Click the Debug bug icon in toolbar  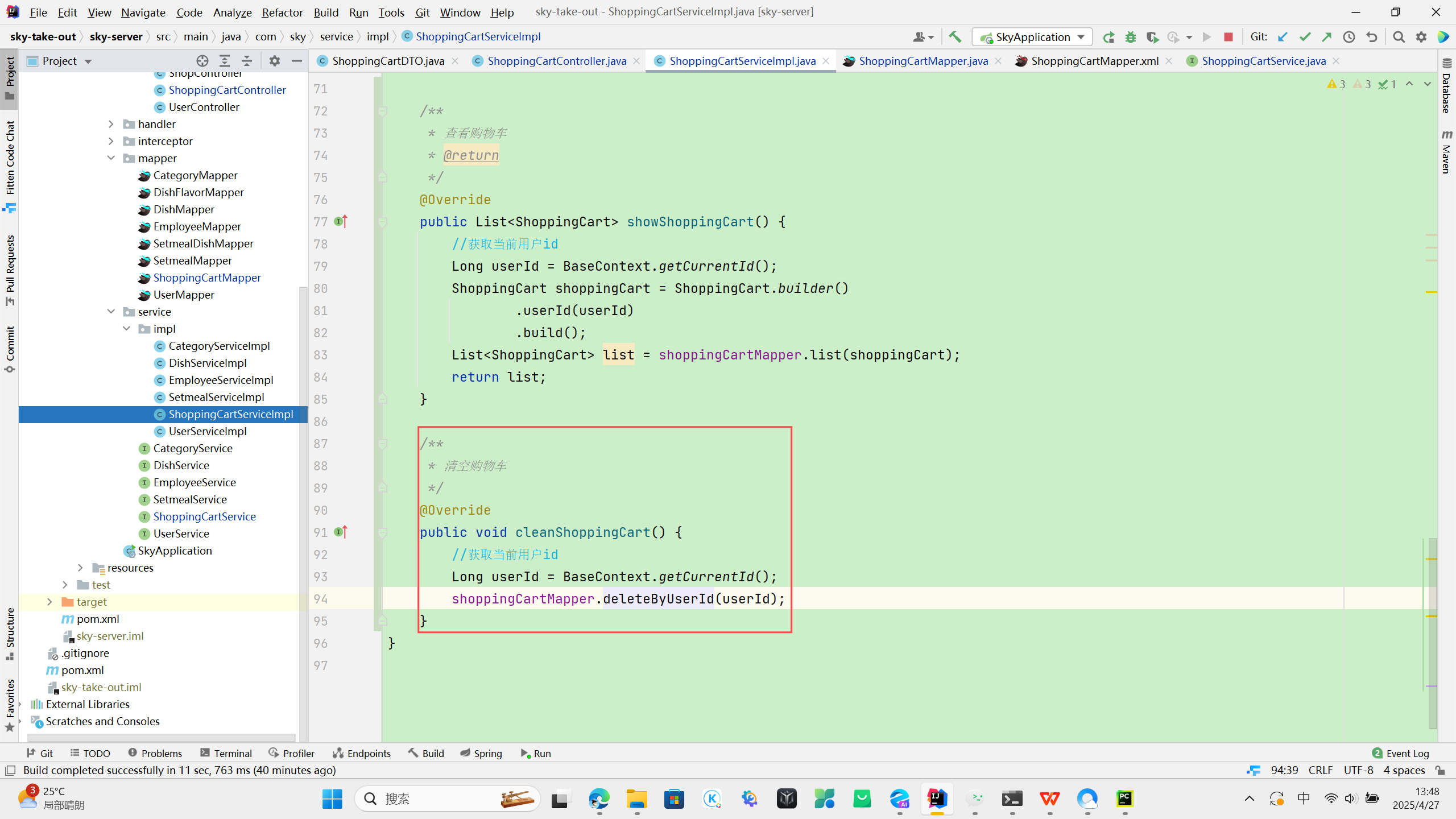(1130, 37)
